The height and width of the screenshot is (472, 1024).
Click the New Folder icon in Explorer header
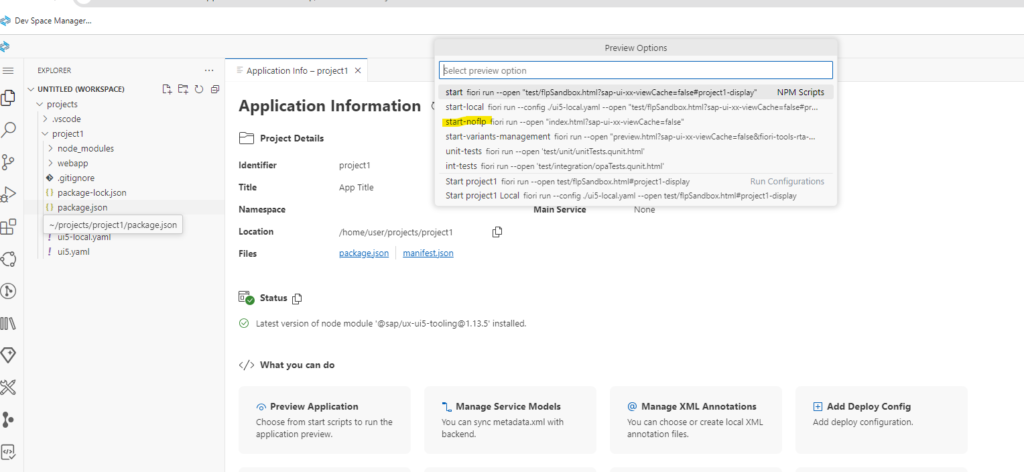point(183,89)
